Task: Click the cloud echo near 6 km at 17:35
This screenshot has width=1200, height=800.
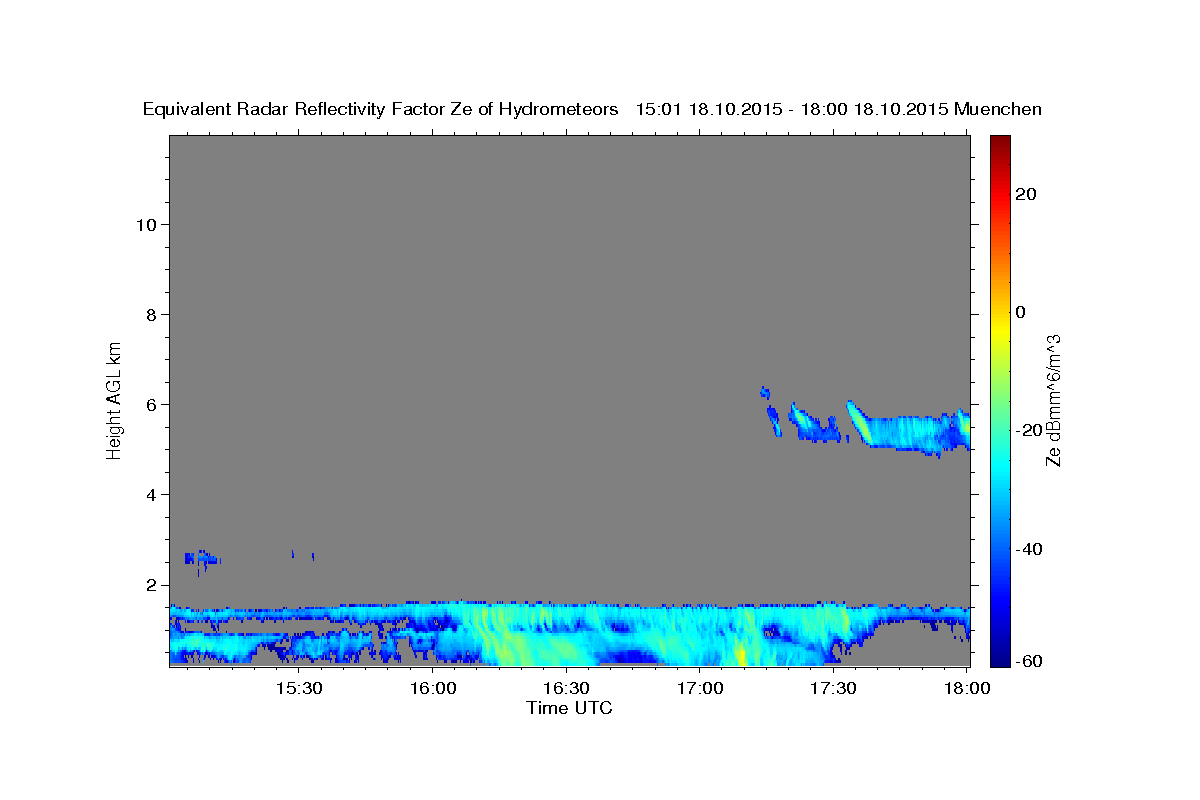Action: [858, 421]
